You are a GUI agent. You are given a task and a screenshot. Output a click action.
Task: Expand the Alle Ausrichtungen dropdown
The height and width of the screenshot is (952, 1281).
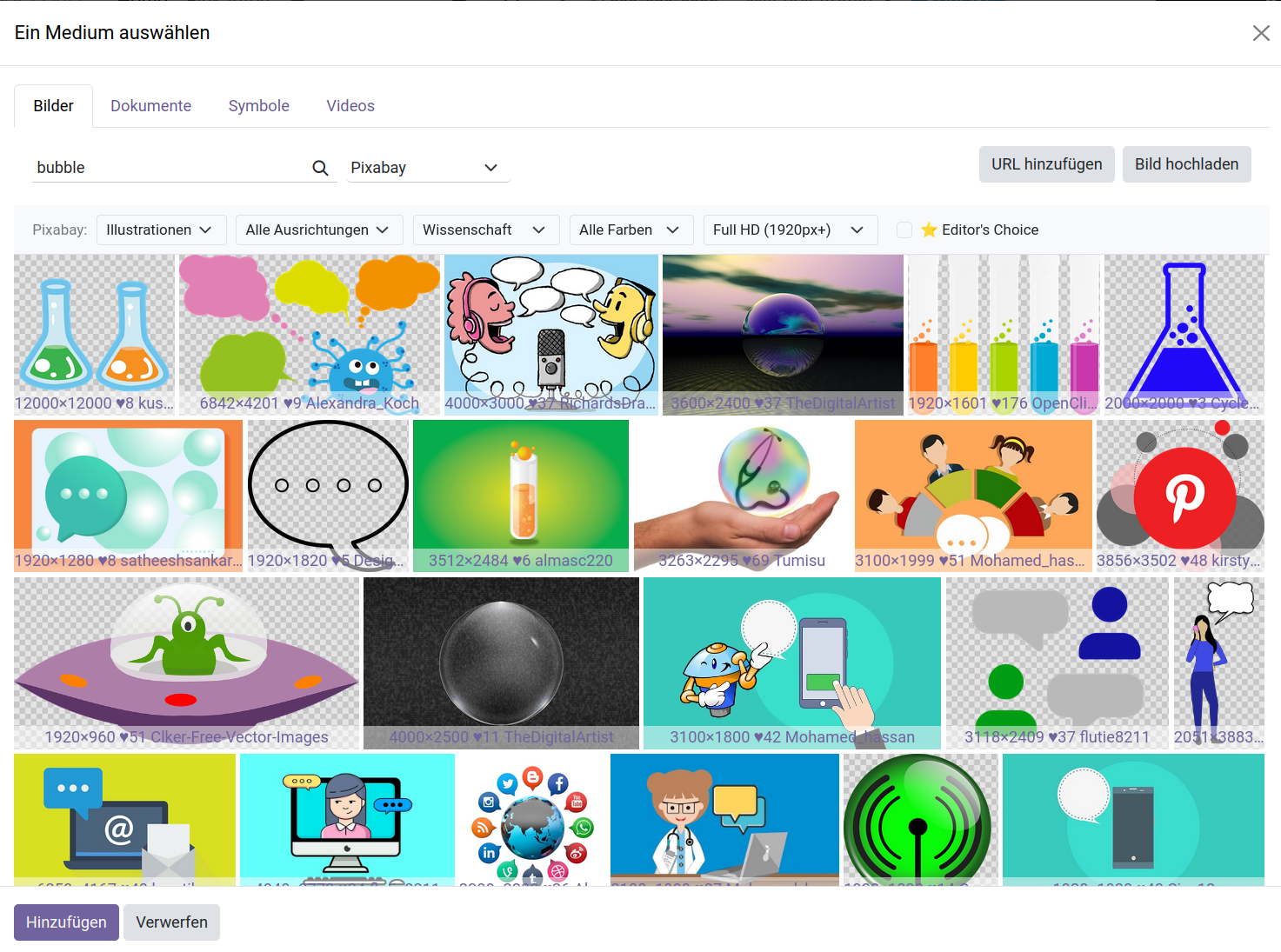(318, 230)
